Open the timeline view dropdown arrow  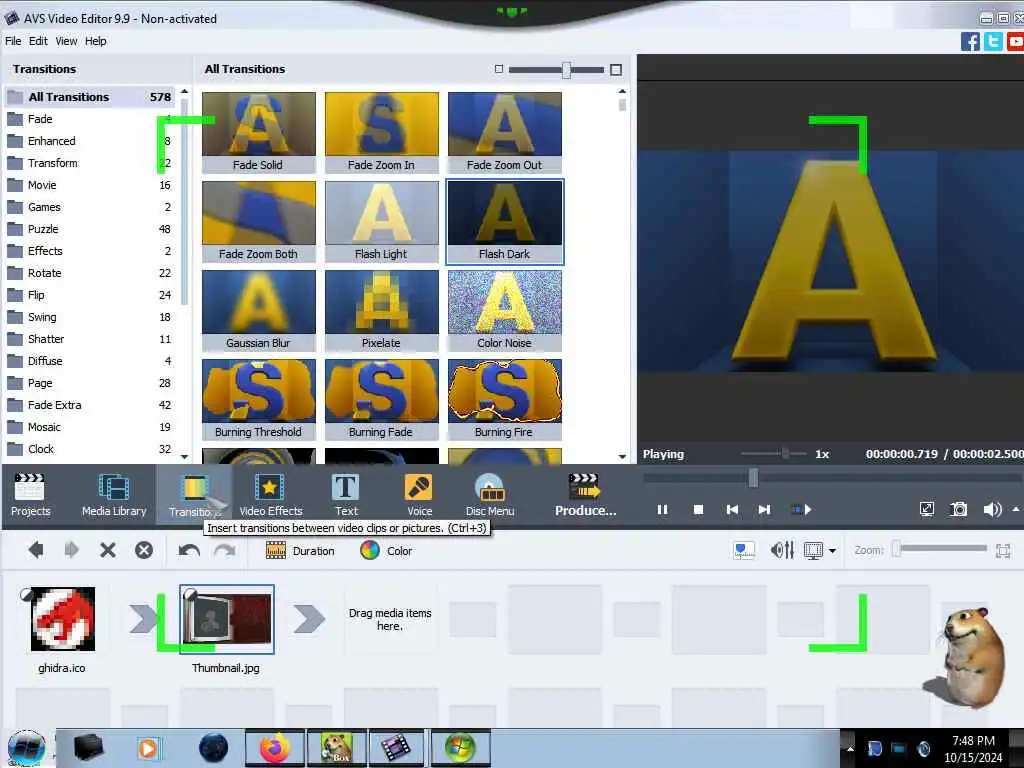tap(832, 551)
